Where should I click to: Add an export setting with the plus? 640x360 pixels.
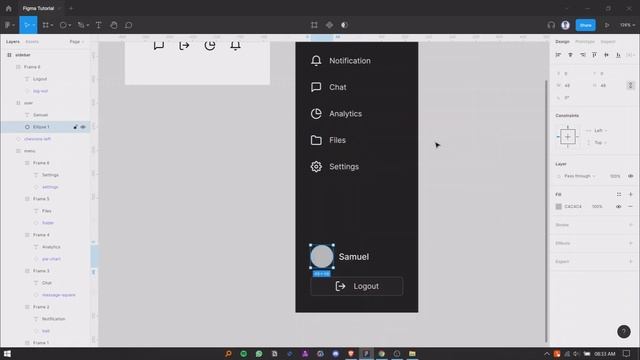click(631, 261)
